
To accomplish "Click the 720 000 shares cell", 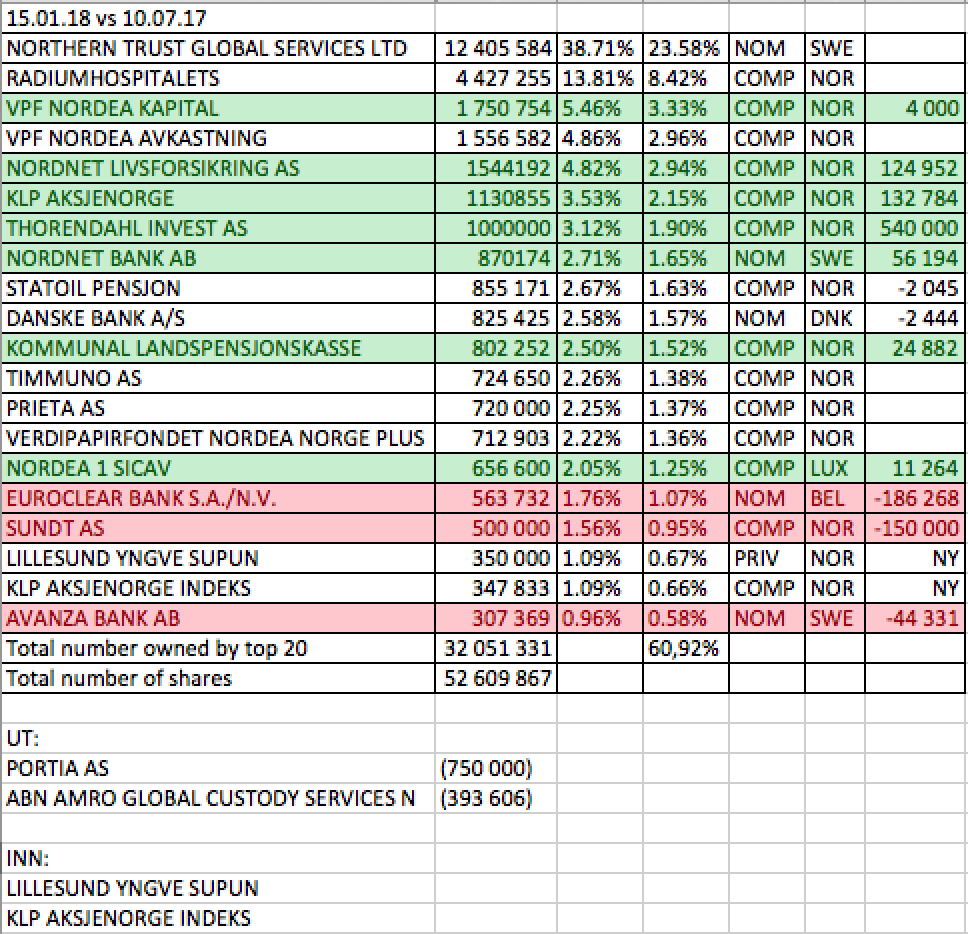I will point(496,408).
